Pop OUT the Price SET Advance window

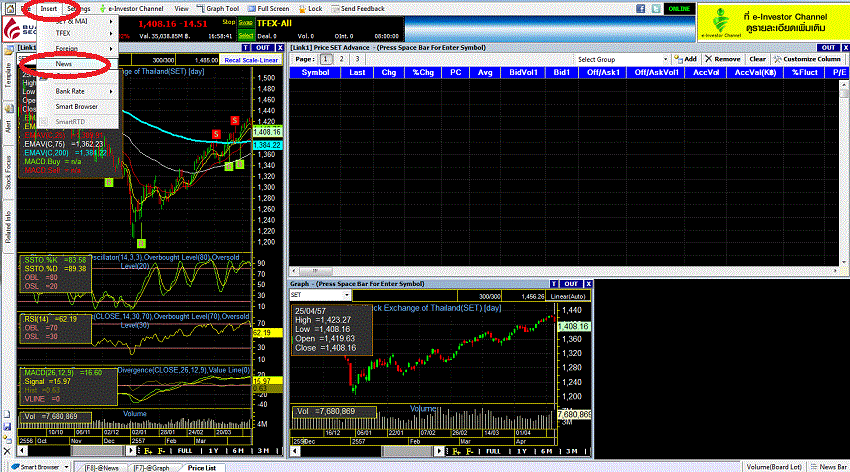(x=828, y=48)
